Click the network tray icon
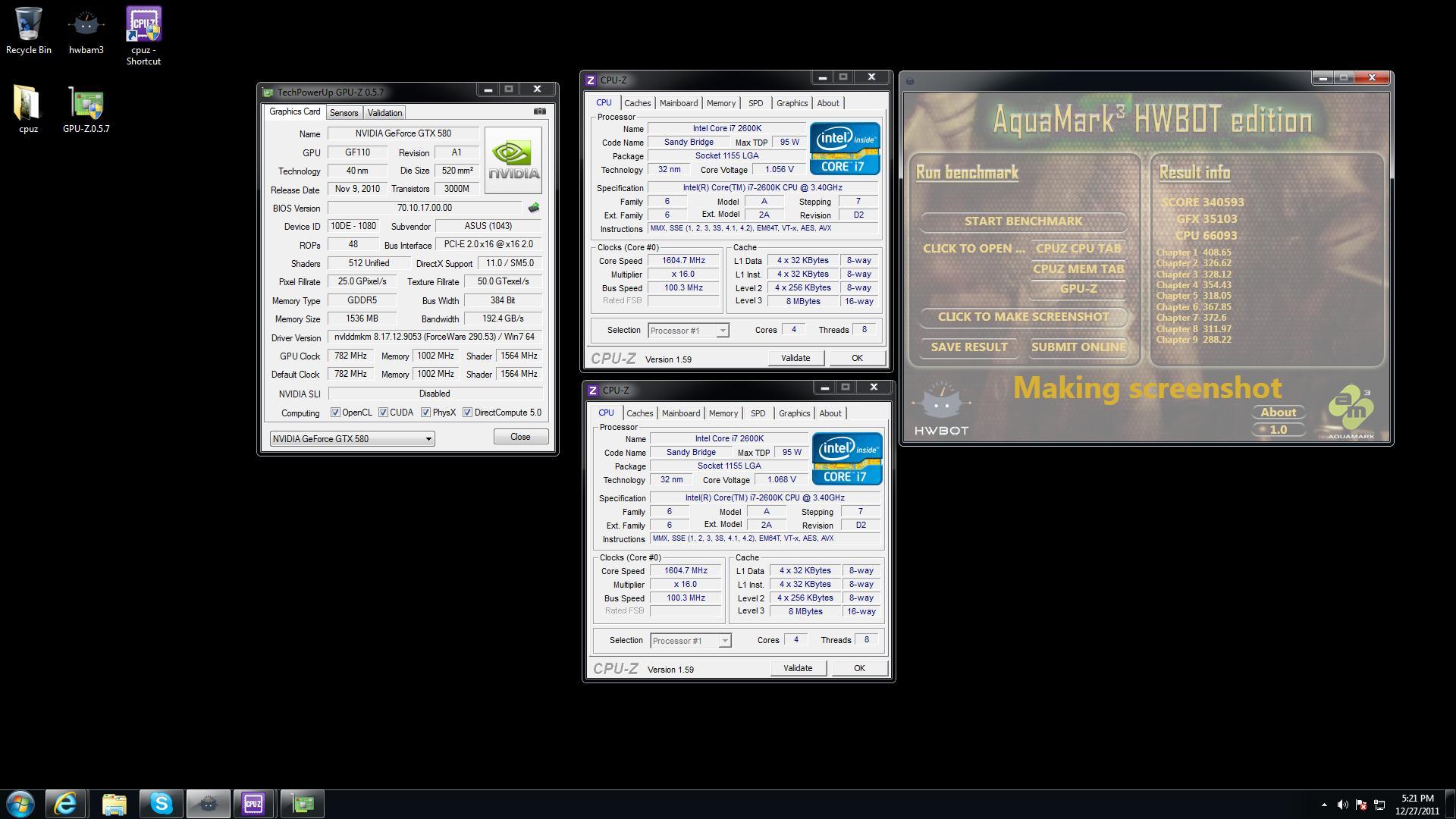This screenshot has width=1456, height=819. (1379, 805)
